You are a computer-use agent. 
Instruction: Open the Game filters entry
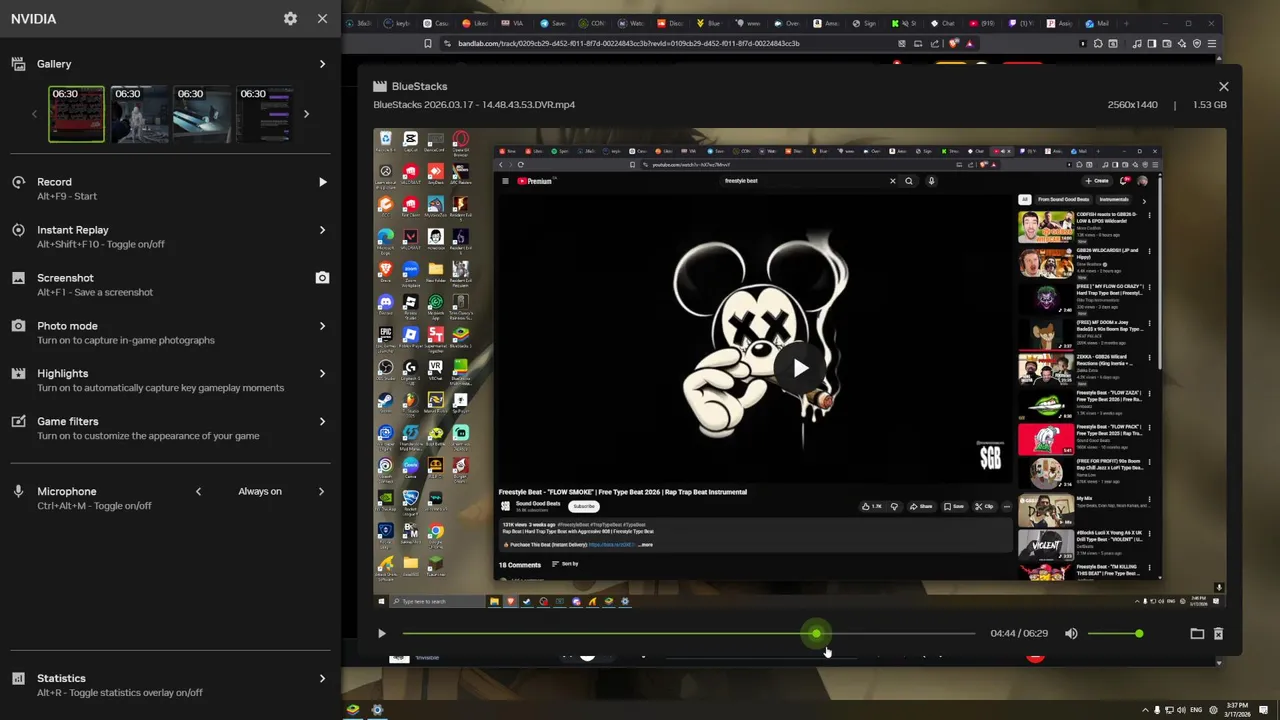[x=170, y=428]
